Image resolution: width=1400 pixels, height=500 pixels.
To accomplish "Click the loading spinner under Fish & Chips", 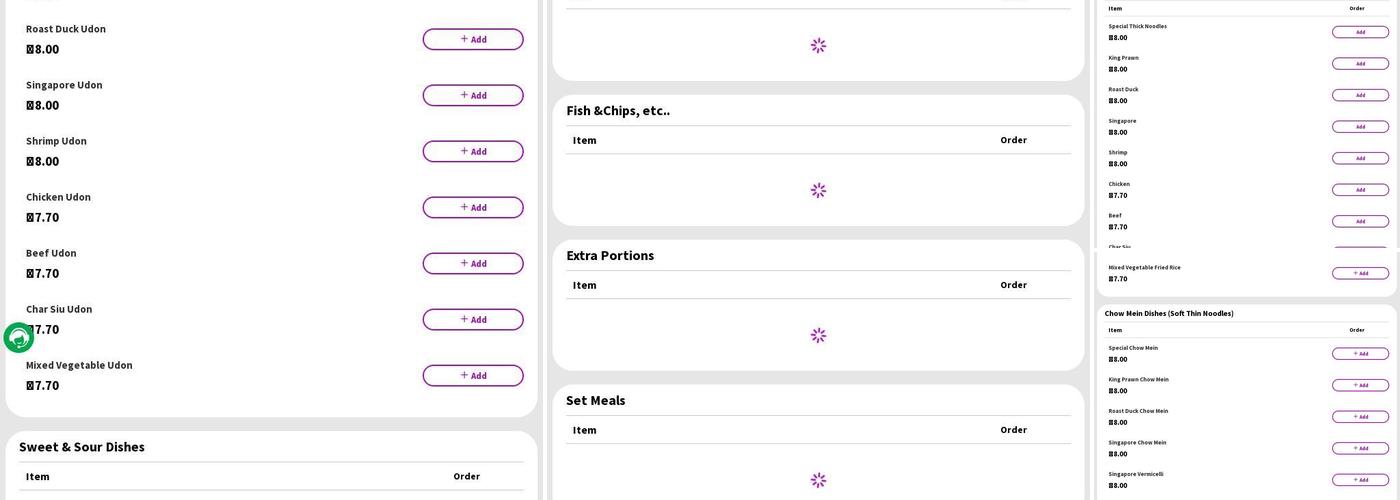I will tap(818, 190).
